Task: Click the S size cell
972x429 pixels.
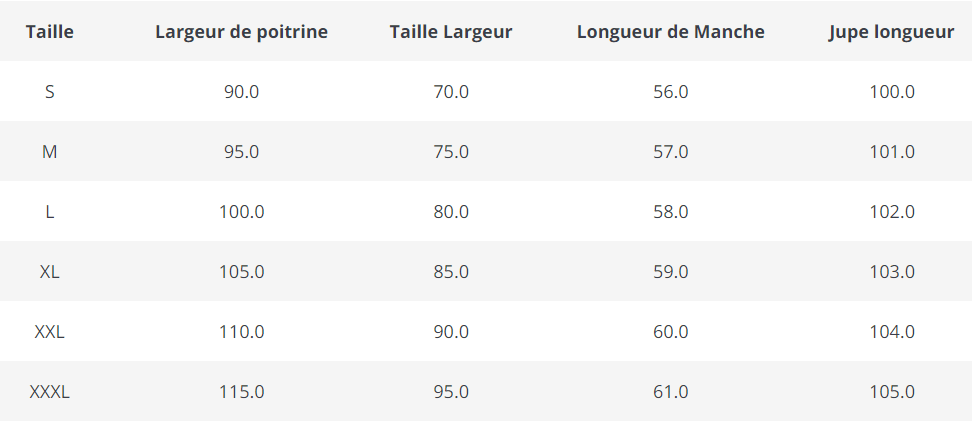Action: [x=49, y=92]
